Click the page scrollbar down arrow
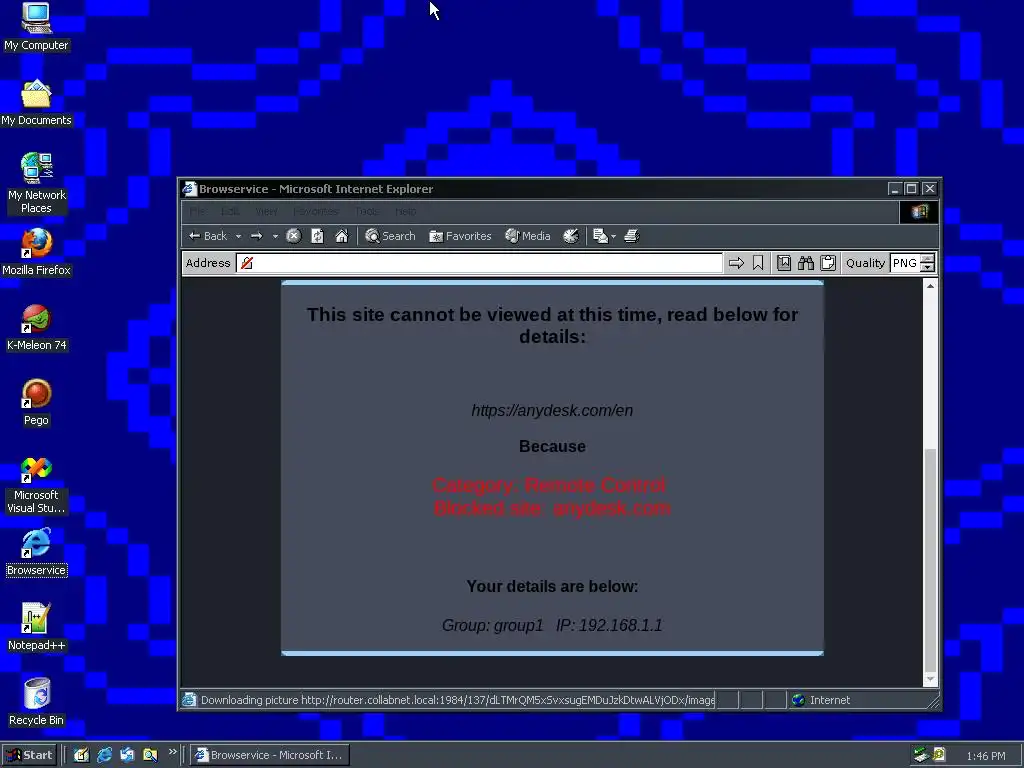Viewport: 1024px width, 768px height. pyautogui.click(x=931, y=680)
